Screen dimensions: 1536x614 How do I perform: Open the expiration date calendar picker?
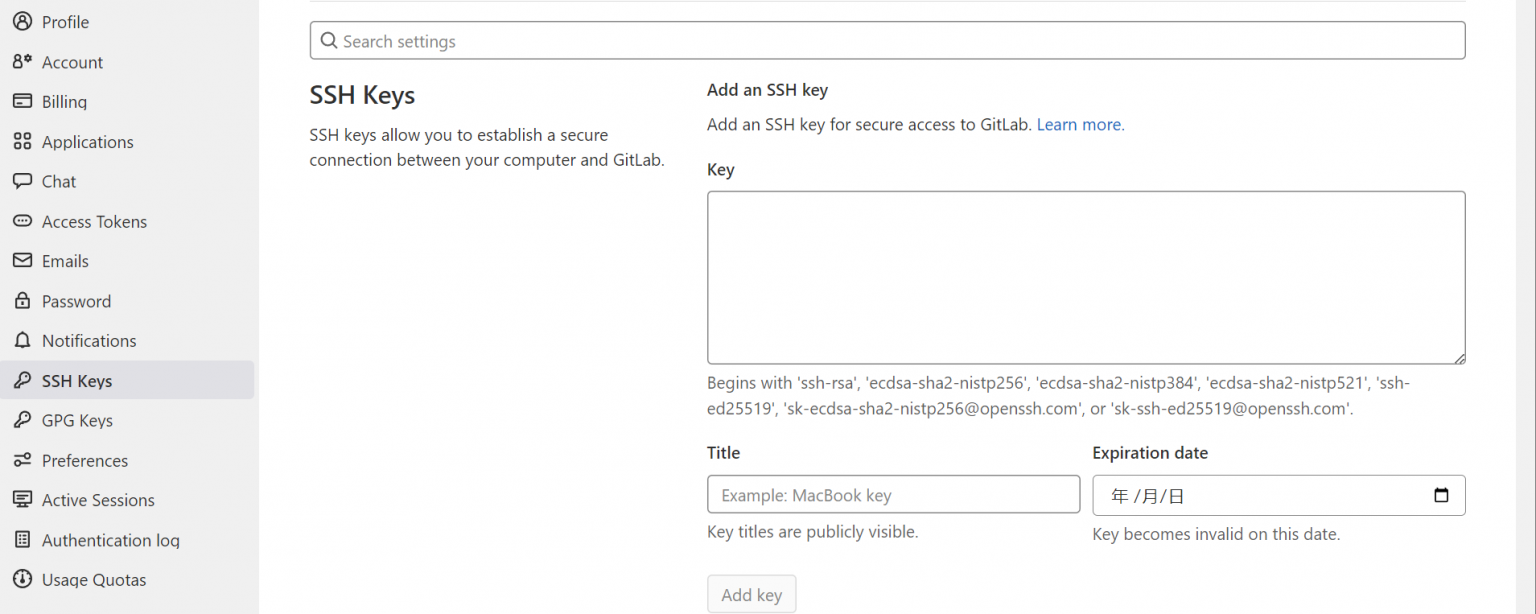pos(1441,495)
